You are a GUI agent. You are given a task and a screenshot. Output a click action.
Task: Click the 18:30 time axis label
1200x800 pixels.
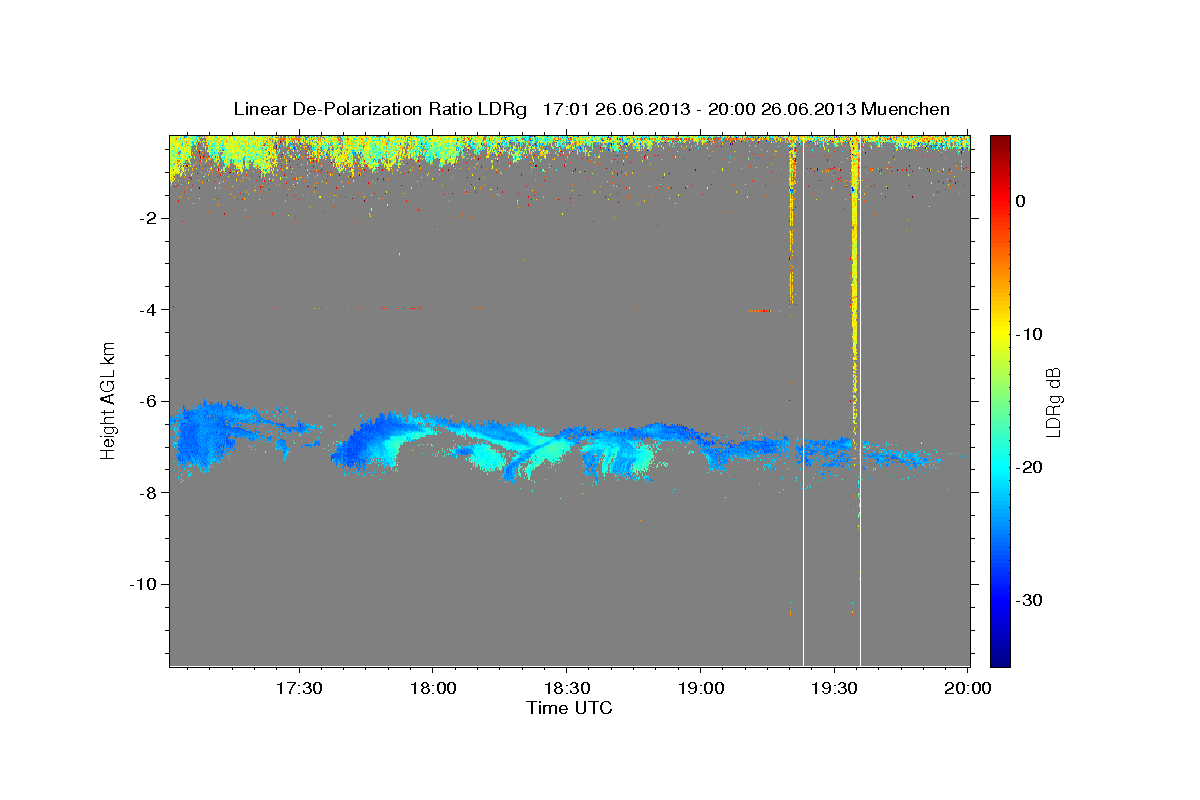[566, 689]
